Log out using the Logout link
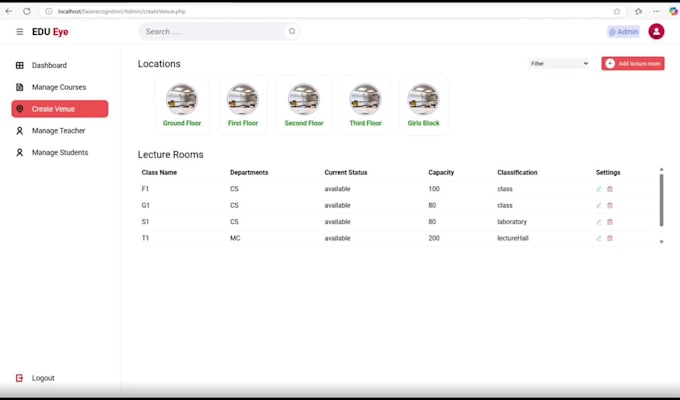This screenshot has width=680, height=400. (43, 378)
